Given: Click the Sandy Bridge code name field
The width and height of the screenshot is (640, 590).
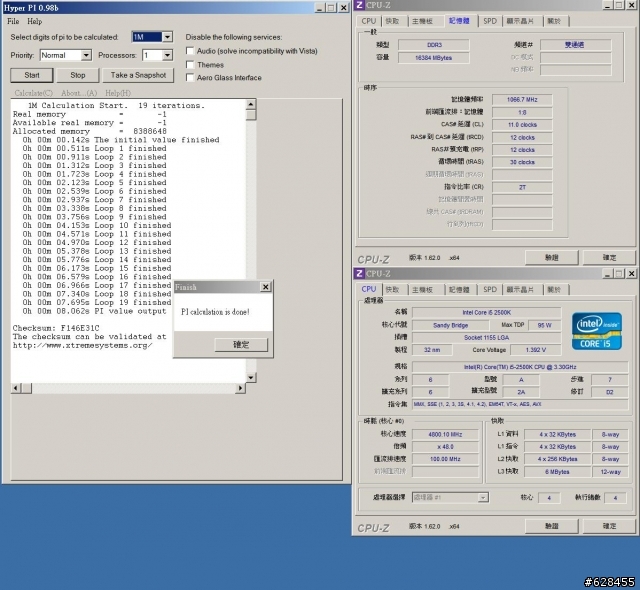Looking at the screenshot, I should (450, 325).
